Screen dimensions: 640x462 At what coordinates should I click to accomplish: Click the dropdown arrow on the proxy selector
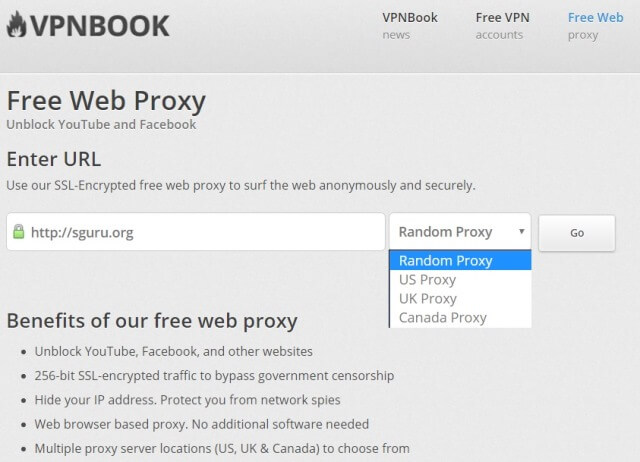(521, 231)
